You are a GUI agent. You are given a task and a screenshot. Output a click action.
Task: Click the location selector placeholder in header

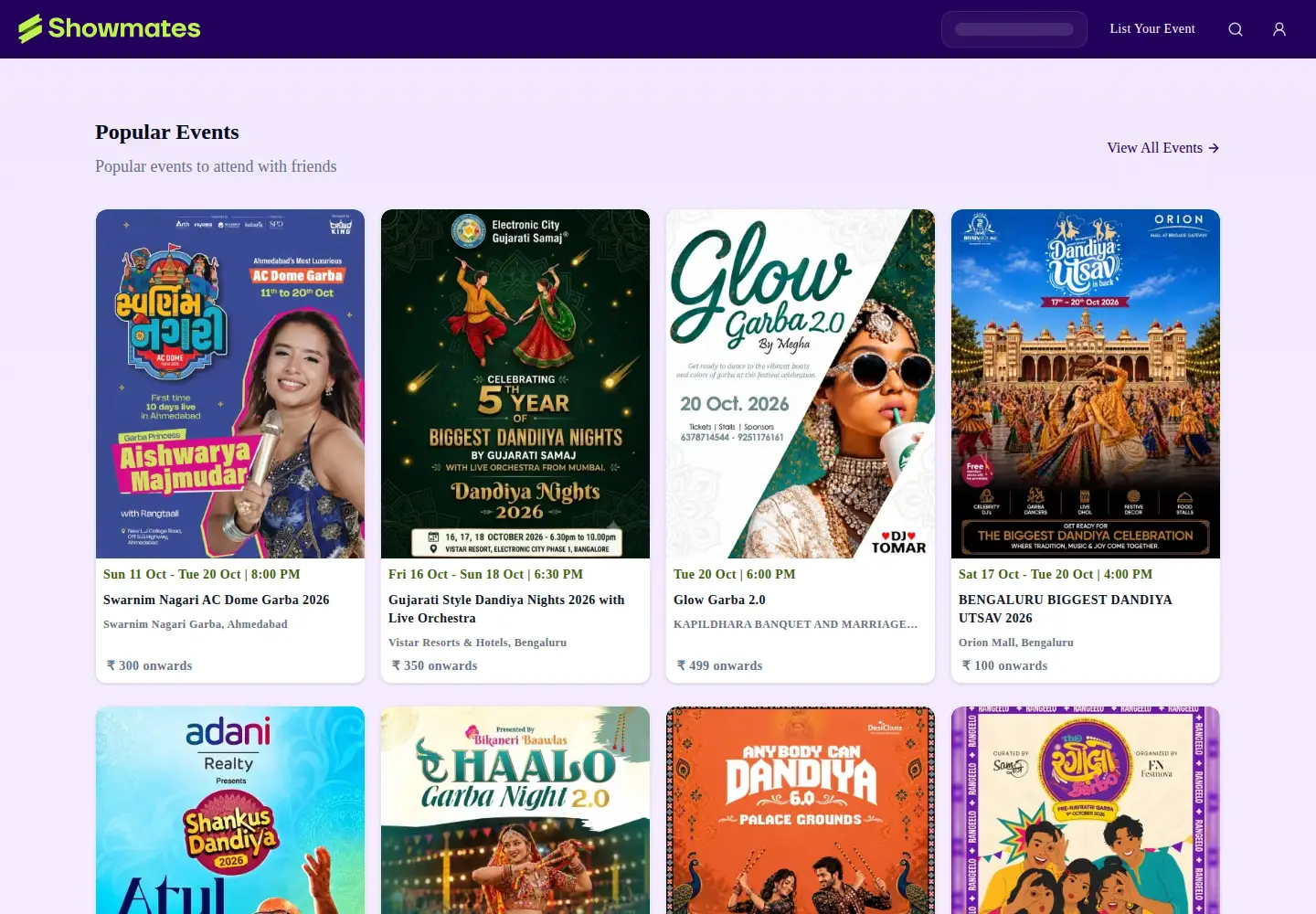(1014, 29)
